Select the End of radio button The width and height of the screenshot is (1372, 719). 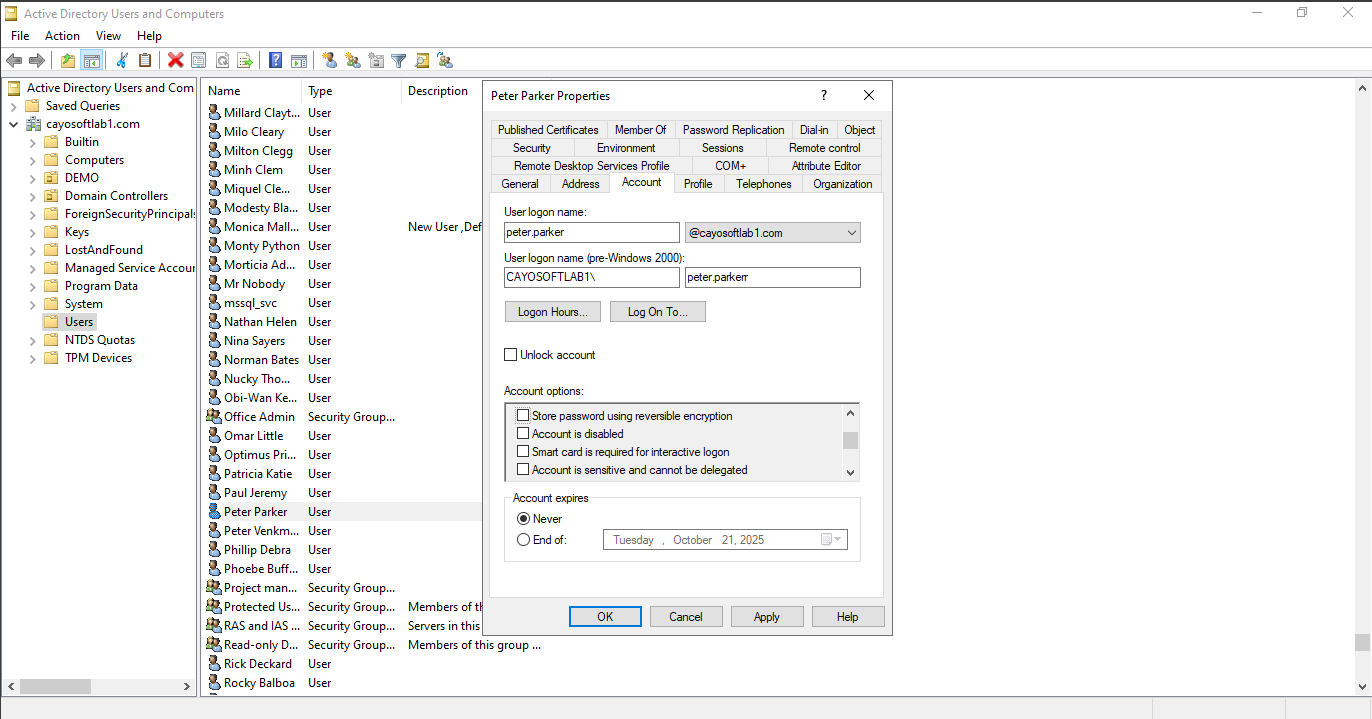pos(524,540)
